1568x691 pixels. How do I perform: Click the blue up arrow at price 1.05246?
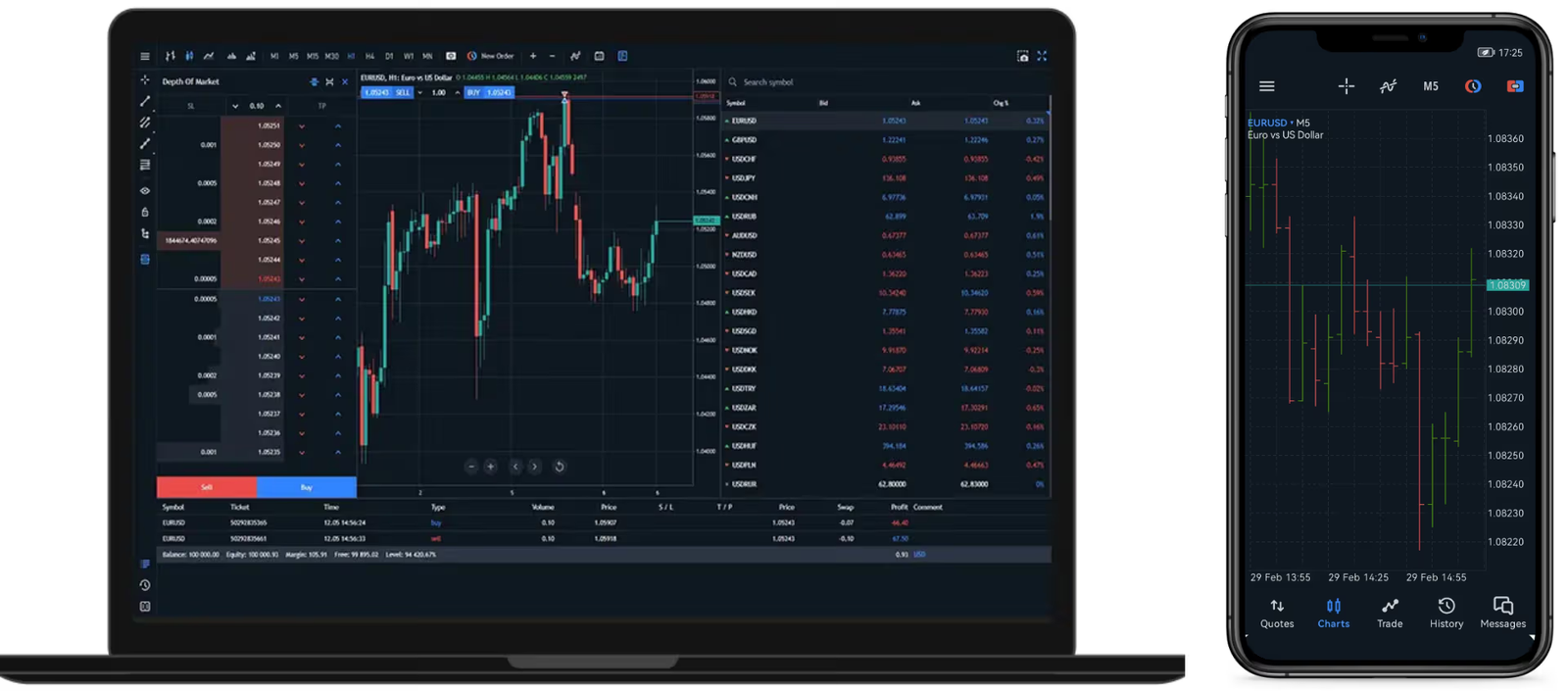tap(338, 222)
